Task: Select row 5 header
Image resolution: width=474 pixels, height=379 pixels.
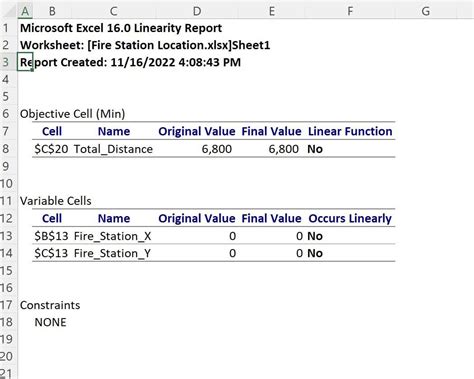Action: (6, 97)
